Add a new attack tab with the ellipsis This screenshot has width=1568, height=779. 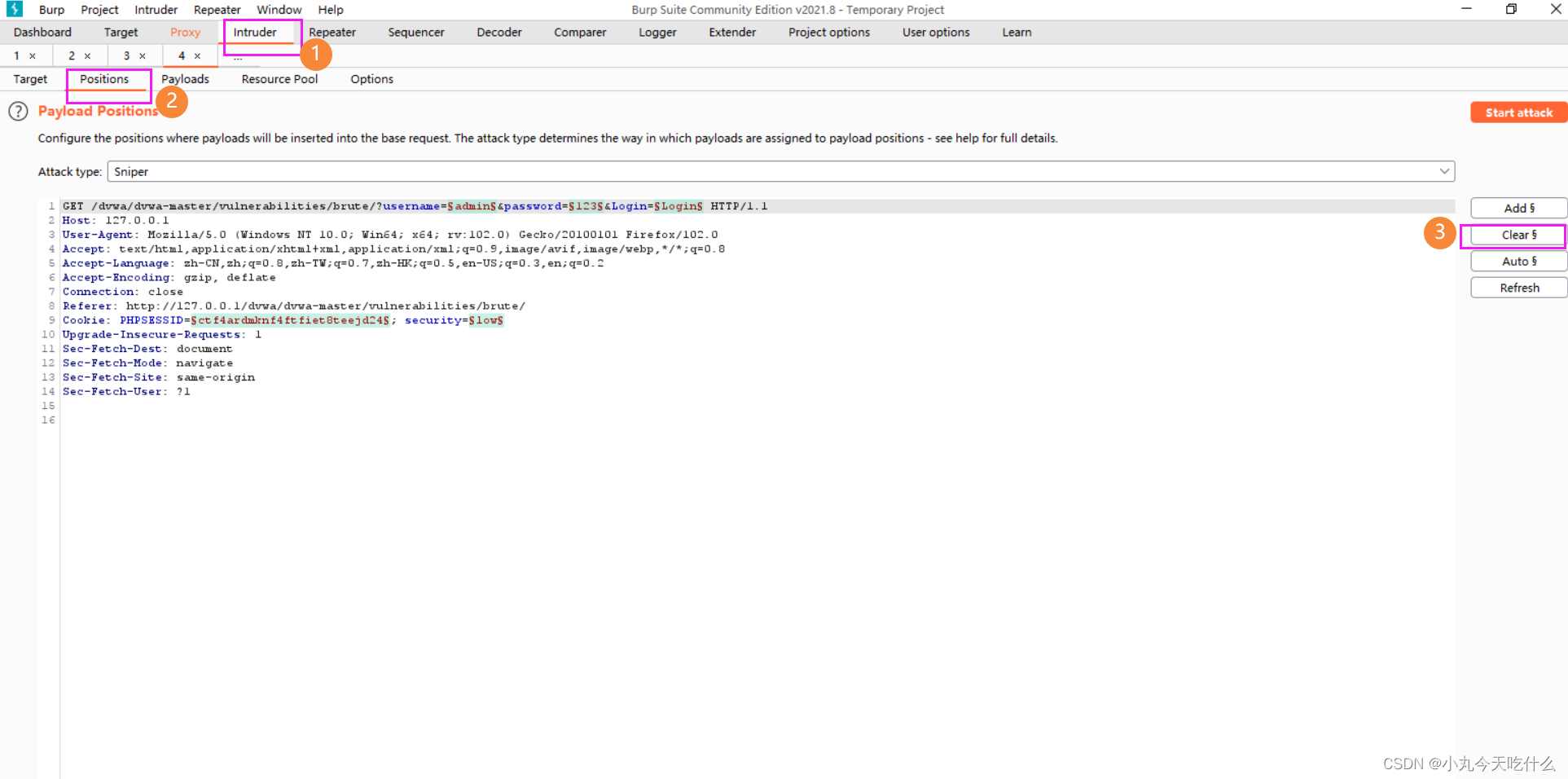pos(238,57)
